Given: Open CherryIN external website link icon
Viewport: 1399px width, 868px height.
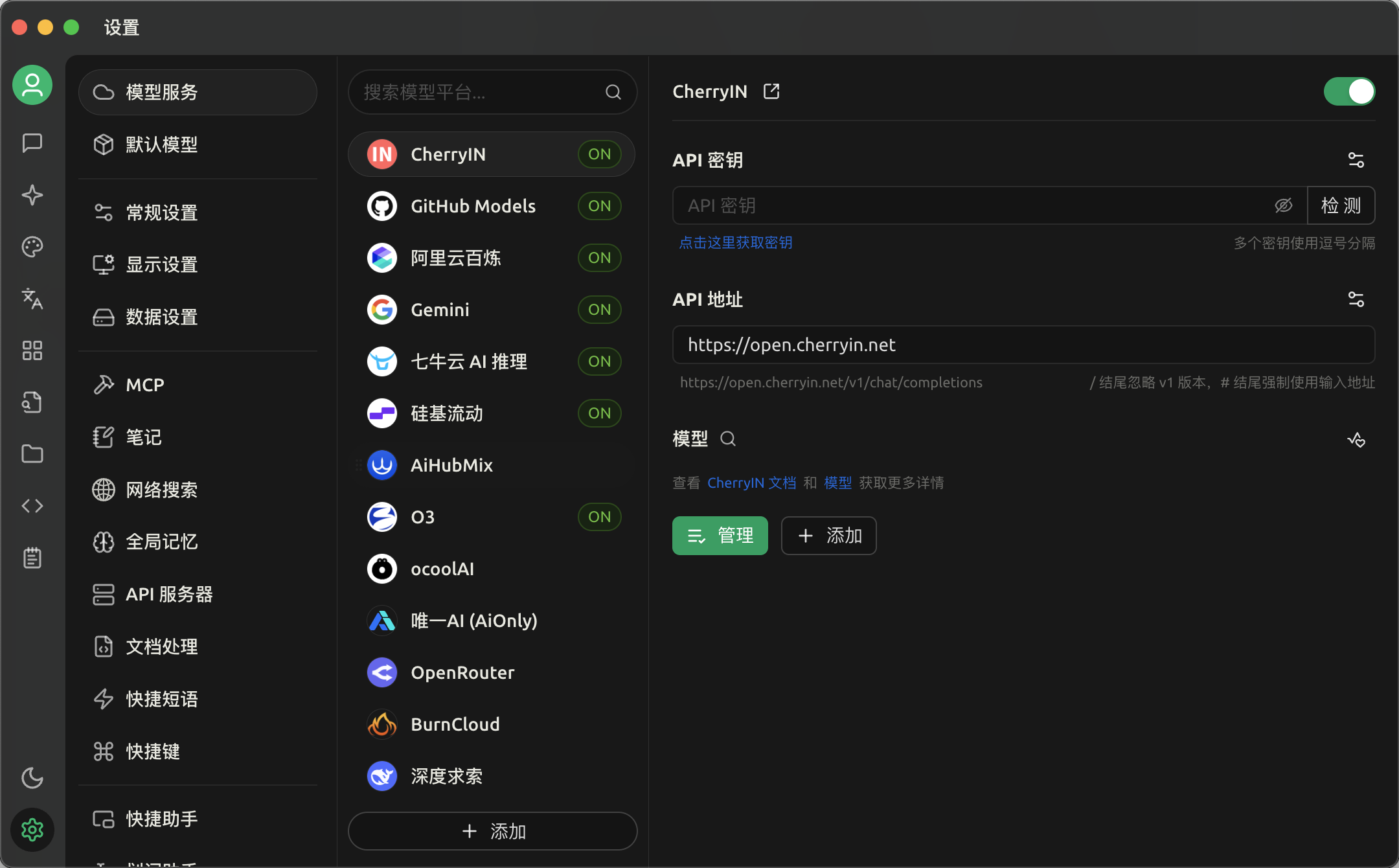Looking at the screenshot, I should click(771, 91).
